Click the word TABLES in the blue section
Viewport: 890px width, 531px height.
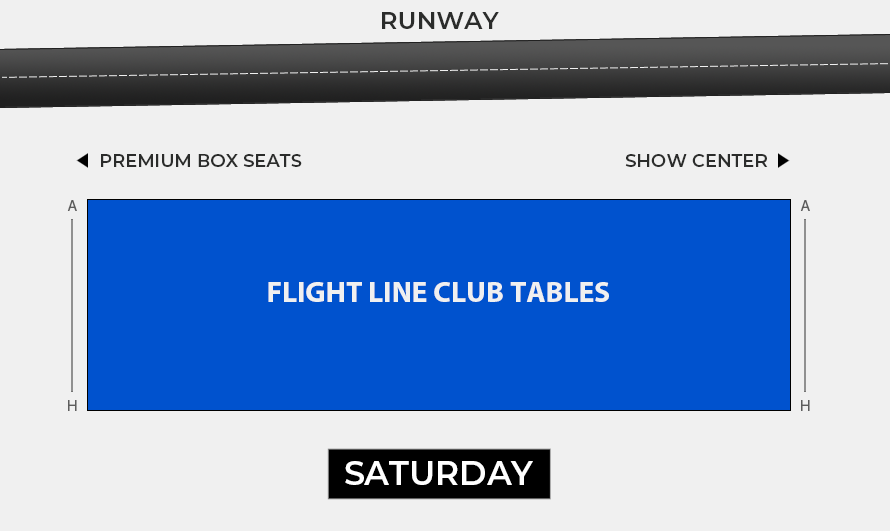click(560, 292)
